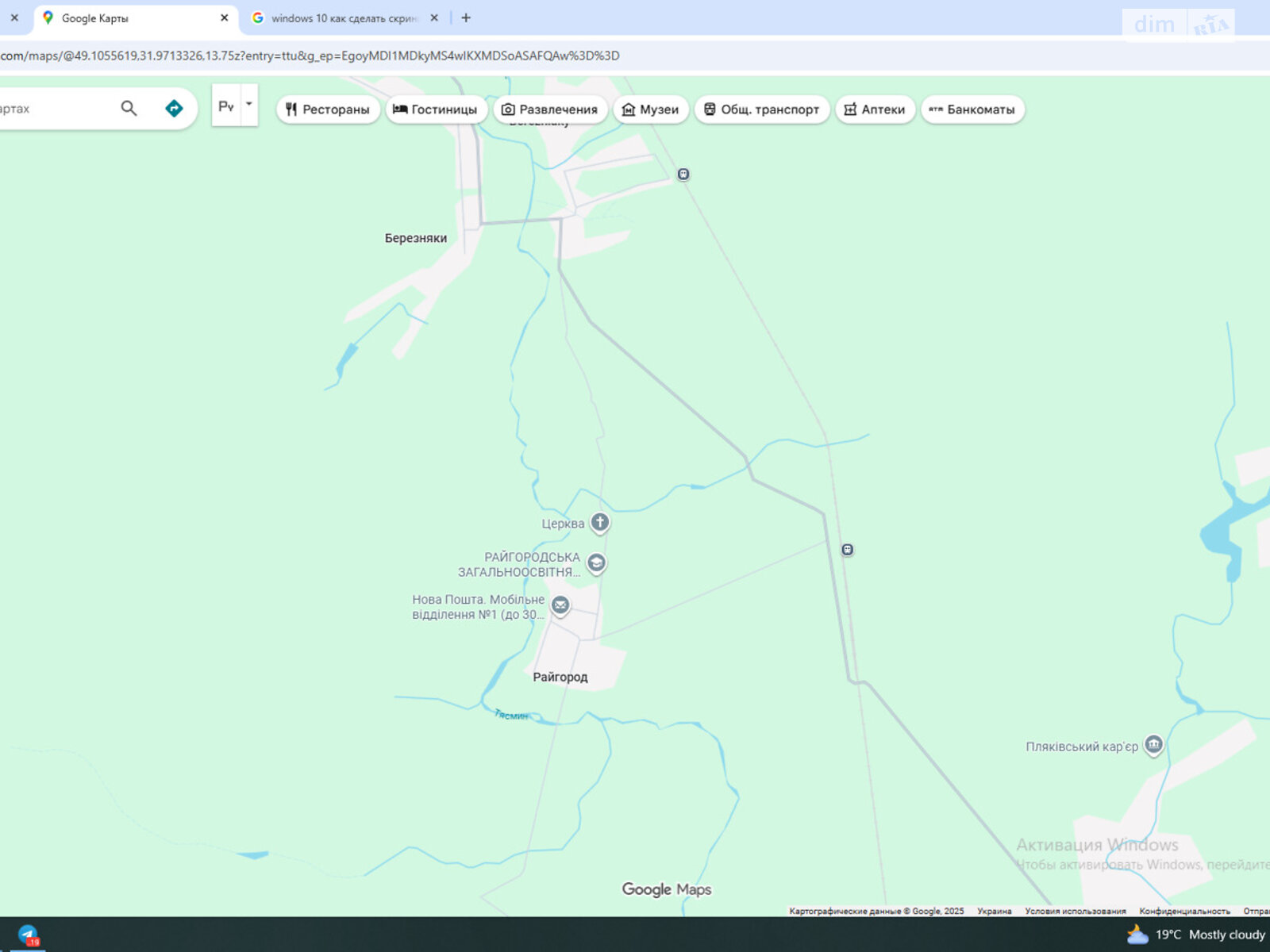Click the Nova Poshta mail marker

click(560, 605)
